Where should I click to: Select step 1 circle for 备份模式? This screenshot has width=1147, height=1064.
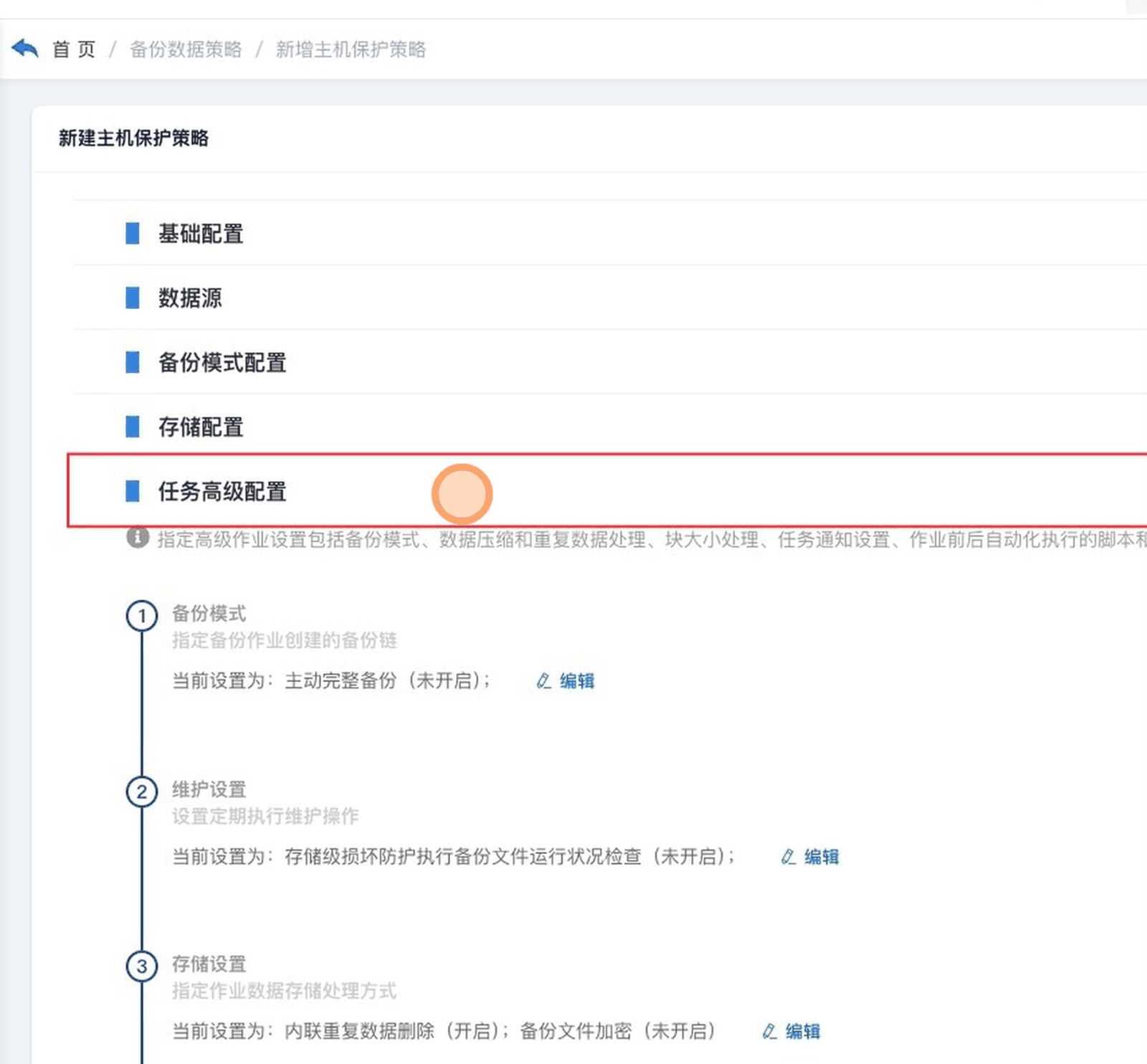[142, 616]
